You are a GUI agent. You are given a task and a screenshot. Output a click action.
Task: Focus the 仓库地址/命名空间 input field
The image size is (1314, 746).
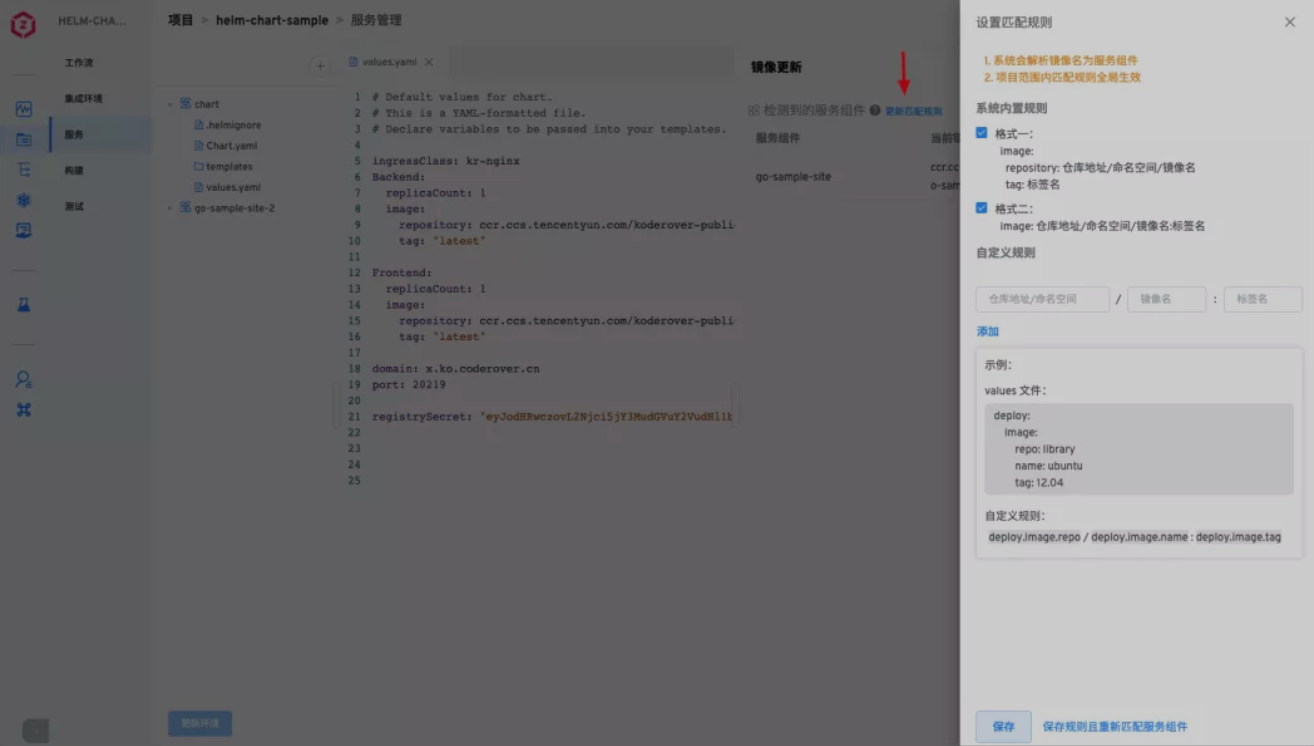(1043, 299)
